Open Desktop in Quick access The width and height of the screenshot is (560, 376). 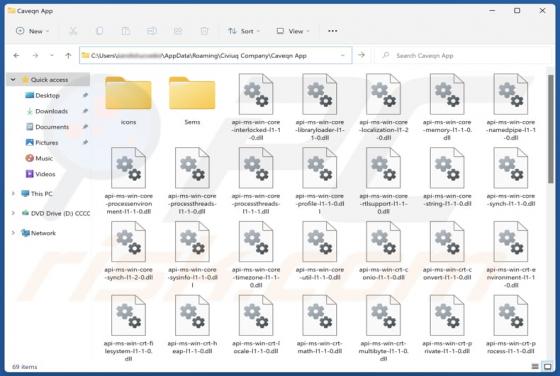(x=48, y=95)
